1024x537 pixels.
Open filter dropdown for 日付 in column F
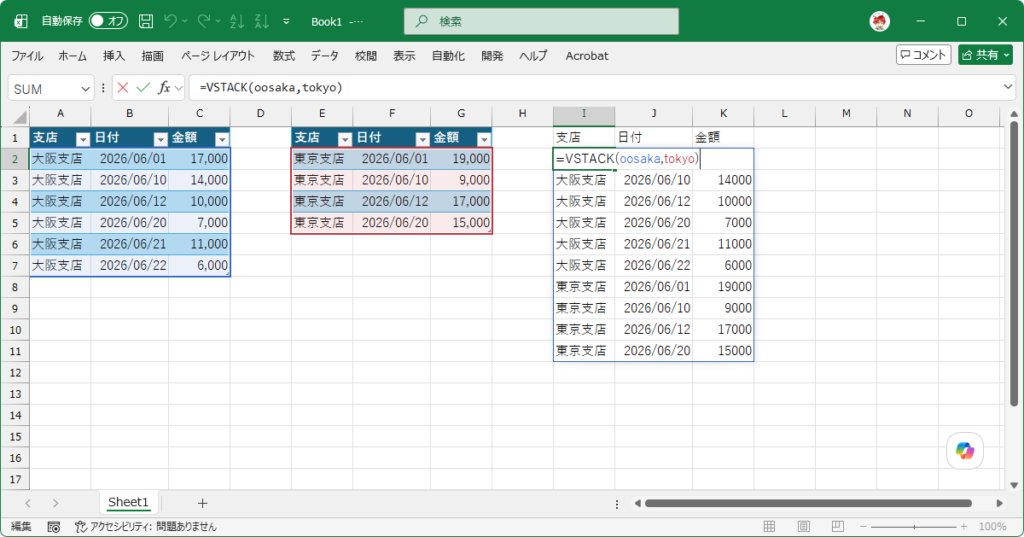(422, 139)
